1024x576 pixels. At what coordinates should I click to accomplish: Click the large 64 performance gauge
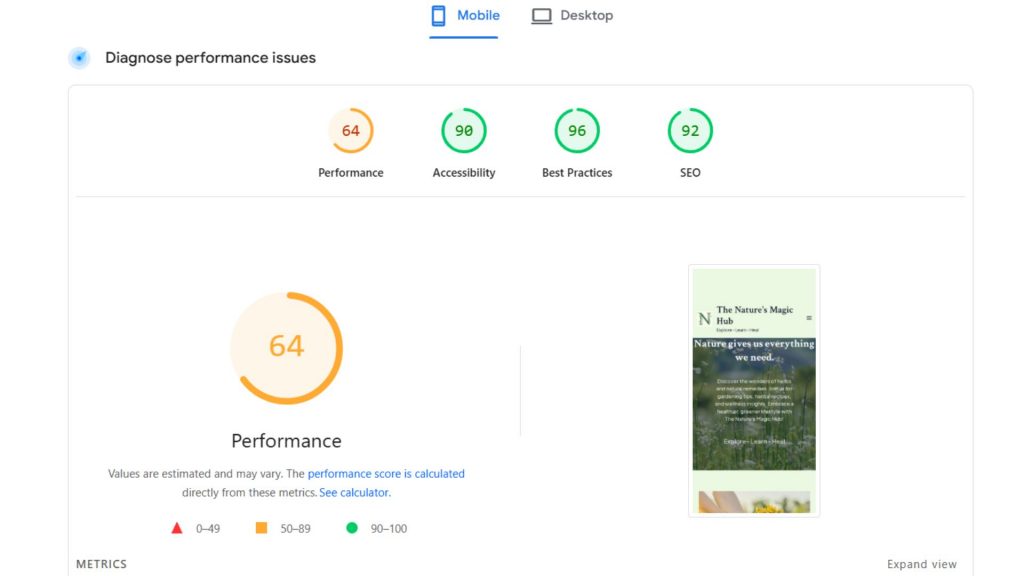coord(286,347)
